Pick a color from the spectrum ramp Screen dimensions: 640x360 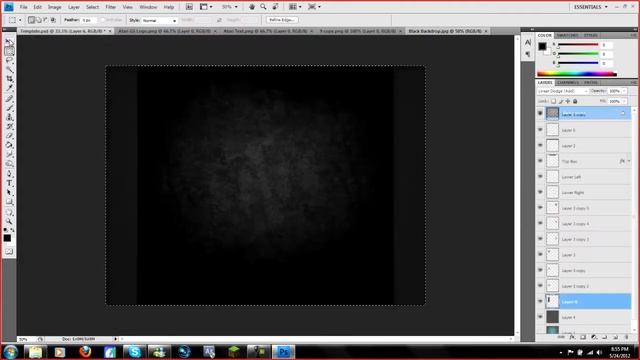(x=577, y=74)
